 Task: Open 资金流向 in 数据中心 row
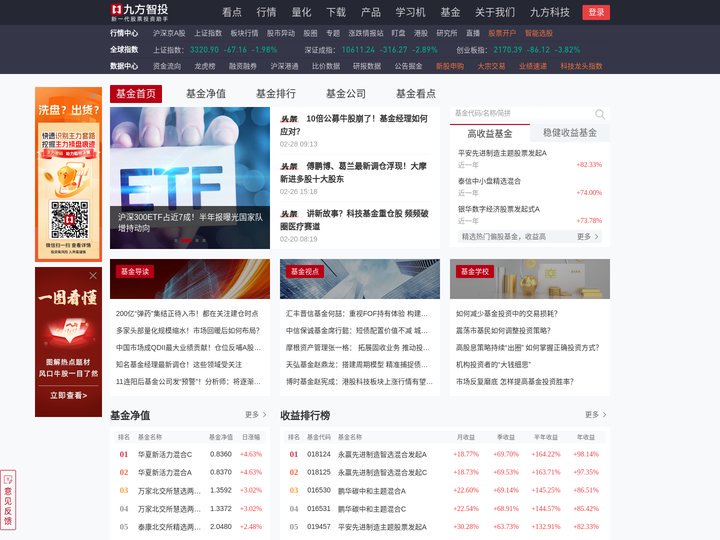pos(167,66)
